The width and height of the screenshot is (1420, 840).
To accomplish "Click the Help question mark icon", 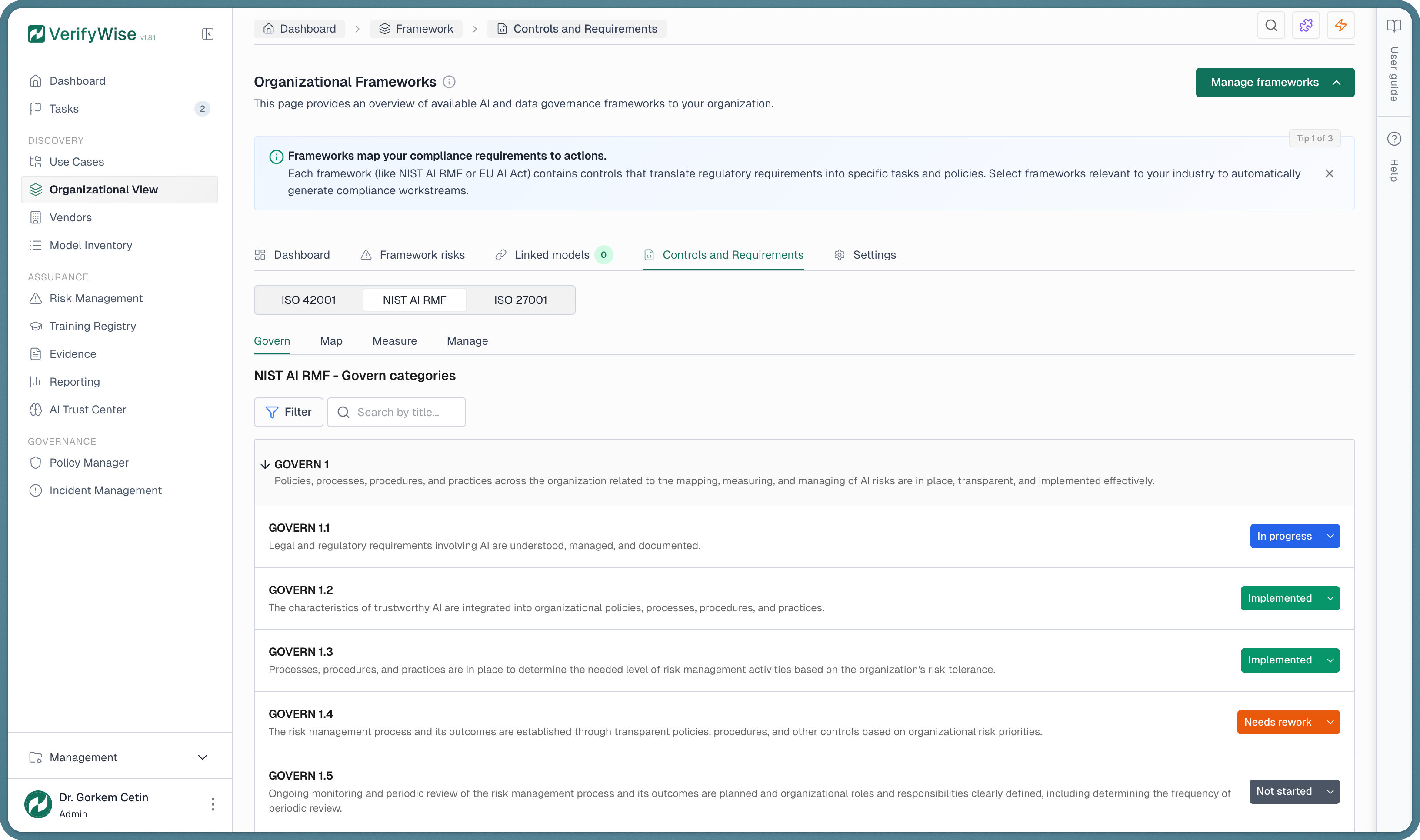I will tap(1394, 139).
